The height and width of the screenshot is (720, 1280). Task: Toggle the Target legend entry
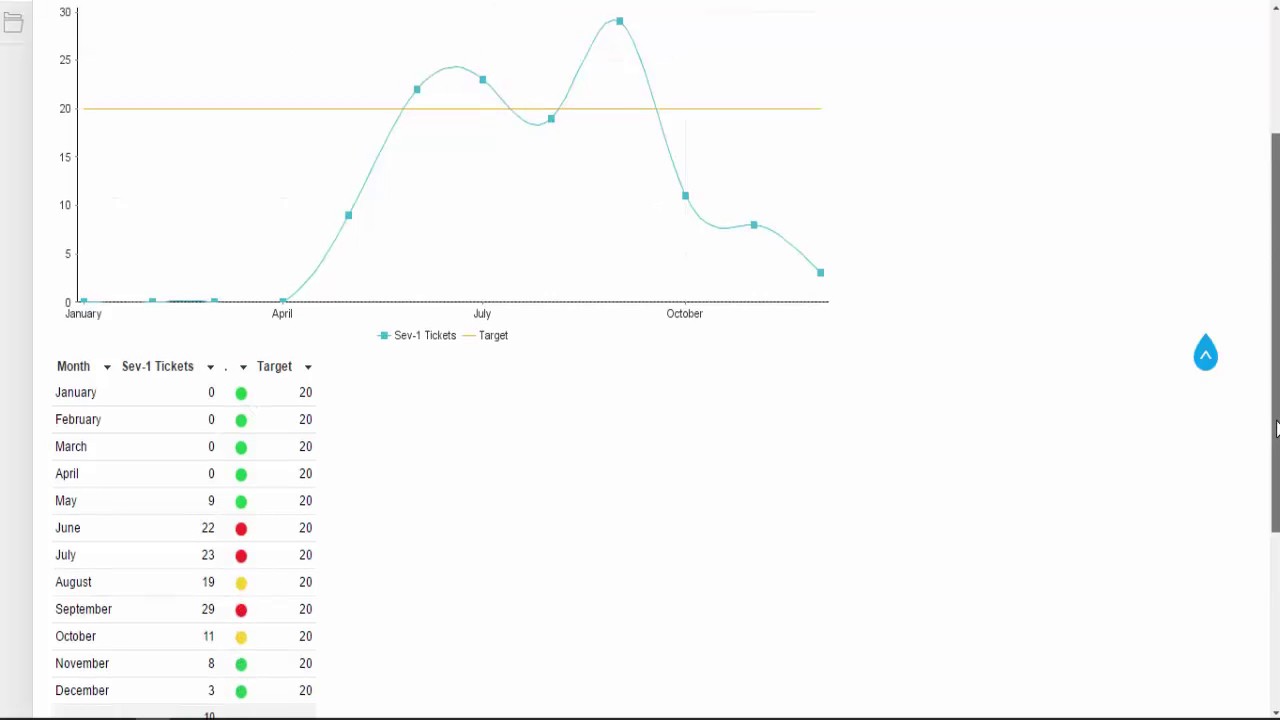486,335
